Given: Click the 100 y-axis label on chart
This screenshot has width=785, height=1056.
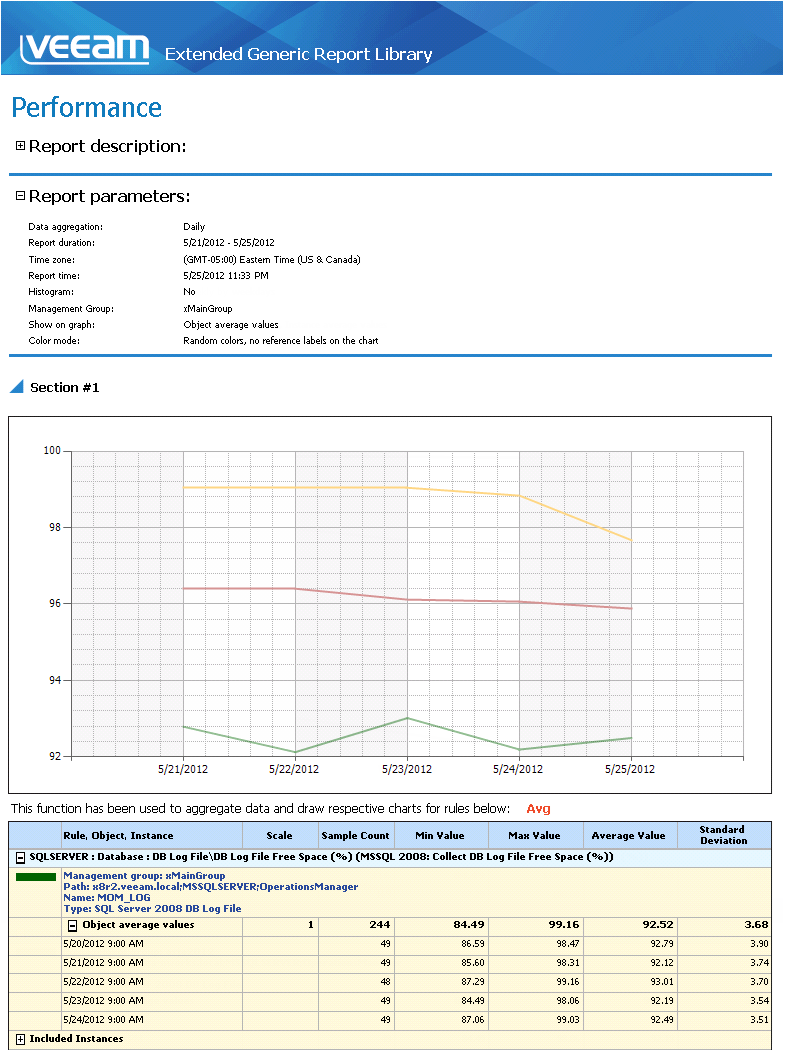Looking at the screenshot, I should [52, 451].
